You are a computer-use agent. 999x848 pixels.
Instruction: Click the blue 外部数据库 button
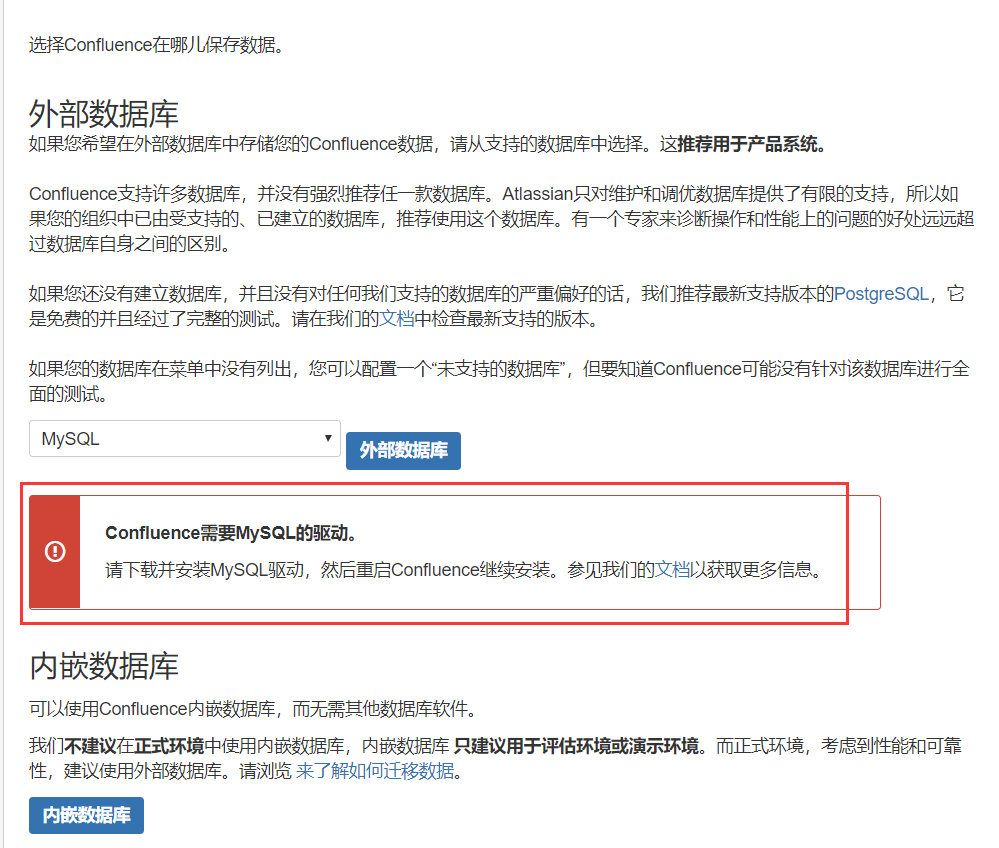403,450
